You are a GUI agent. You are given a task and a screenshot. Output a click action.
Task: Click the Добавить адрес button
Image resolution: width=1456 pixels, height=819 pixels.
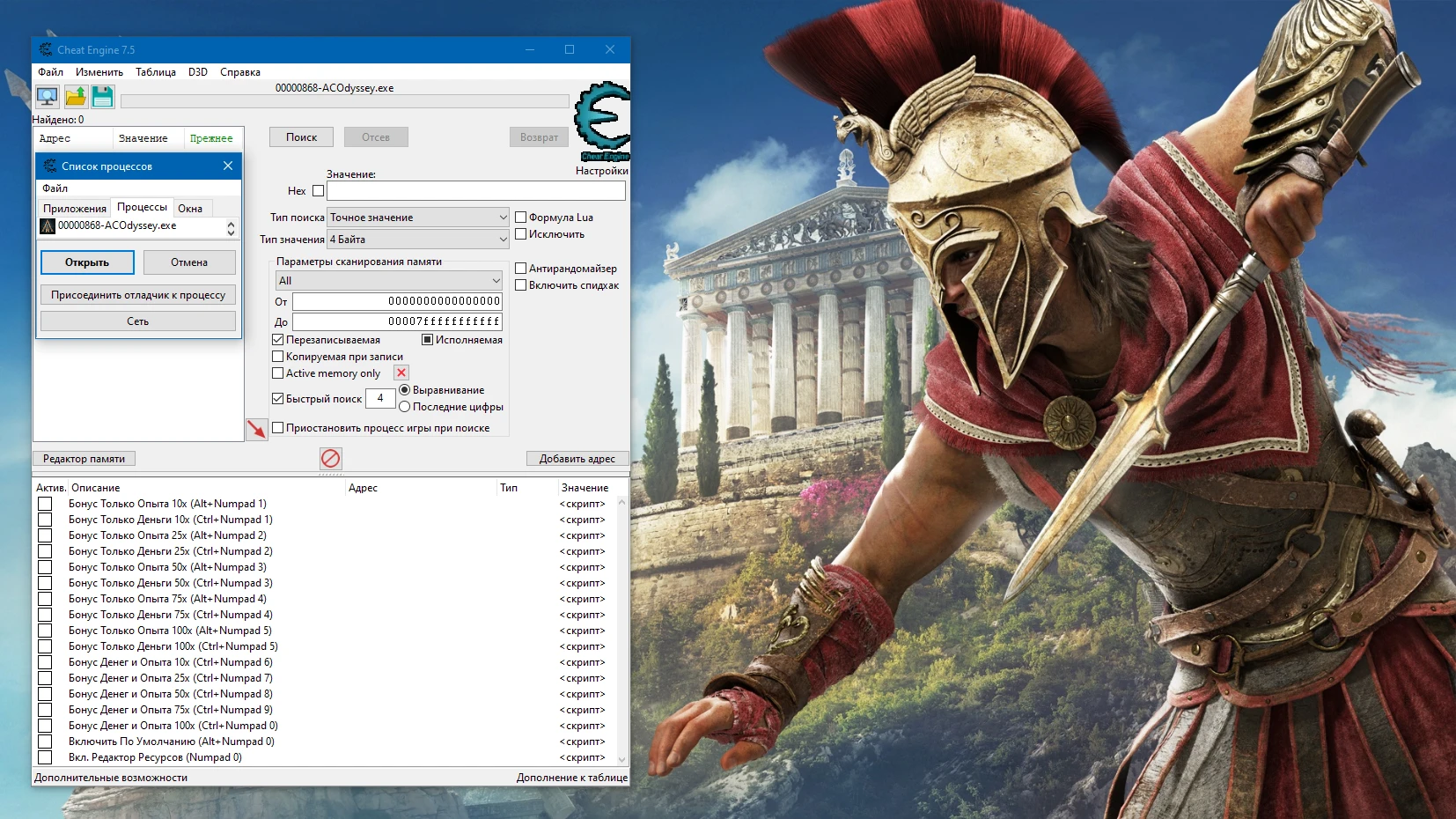tap(578, 458)
